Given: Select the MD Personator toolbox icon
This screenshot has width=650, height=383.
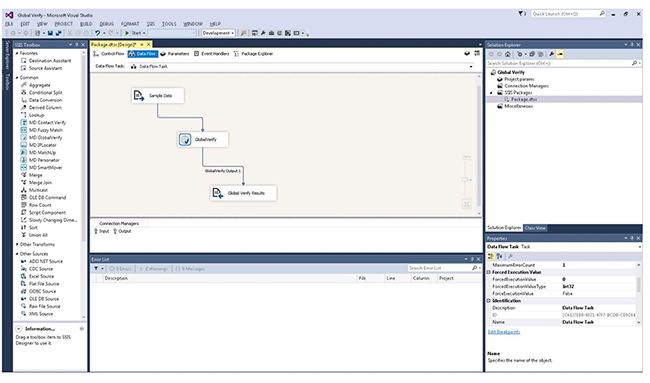Looking at the screenshot, I should pyautogui.click(x=24, y=160).
